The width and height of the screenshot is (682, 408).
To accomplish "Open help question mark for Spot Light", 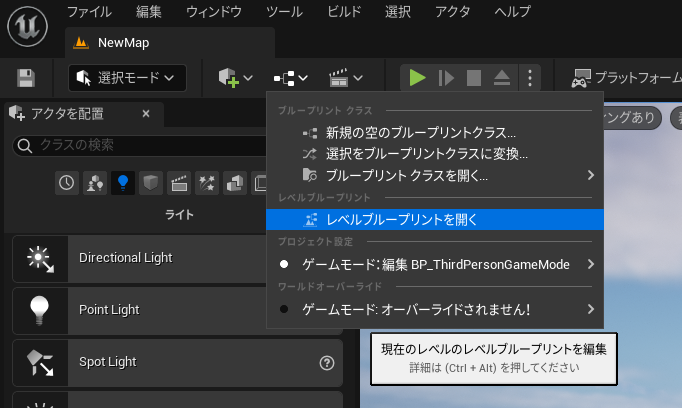I will [327, 363].
